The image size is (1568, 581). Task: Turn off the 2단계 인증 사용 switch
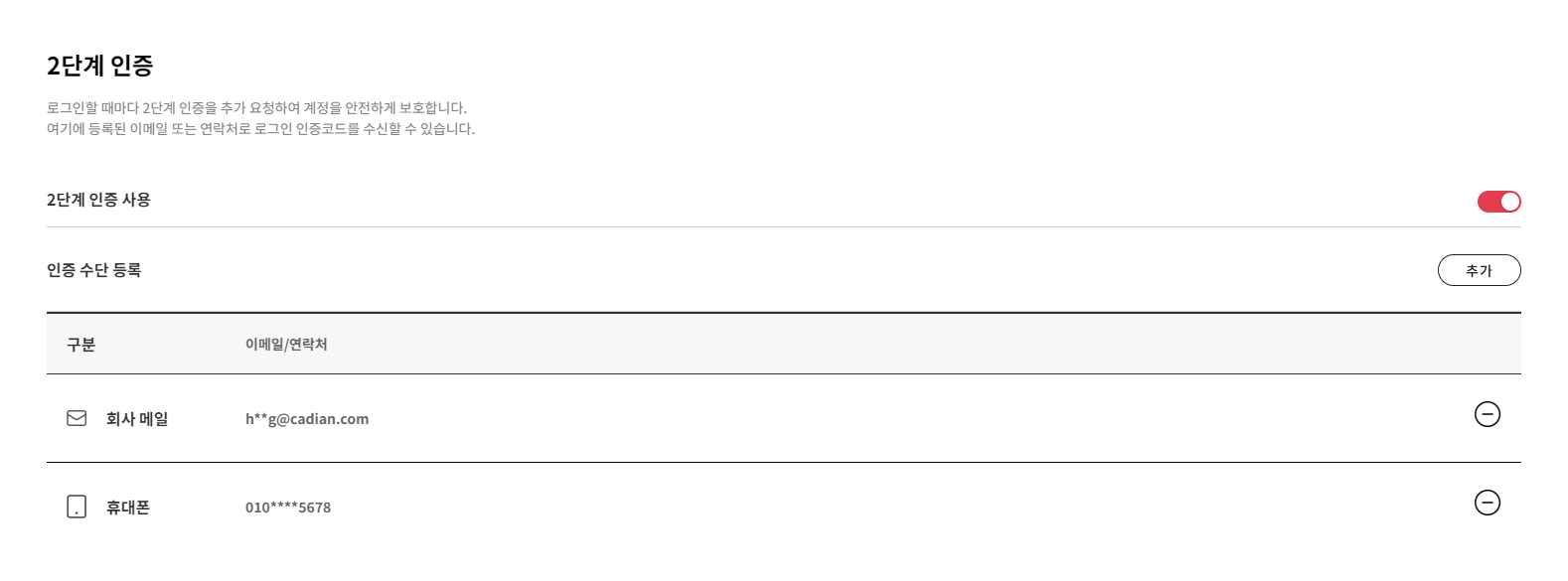[1498, 202]
